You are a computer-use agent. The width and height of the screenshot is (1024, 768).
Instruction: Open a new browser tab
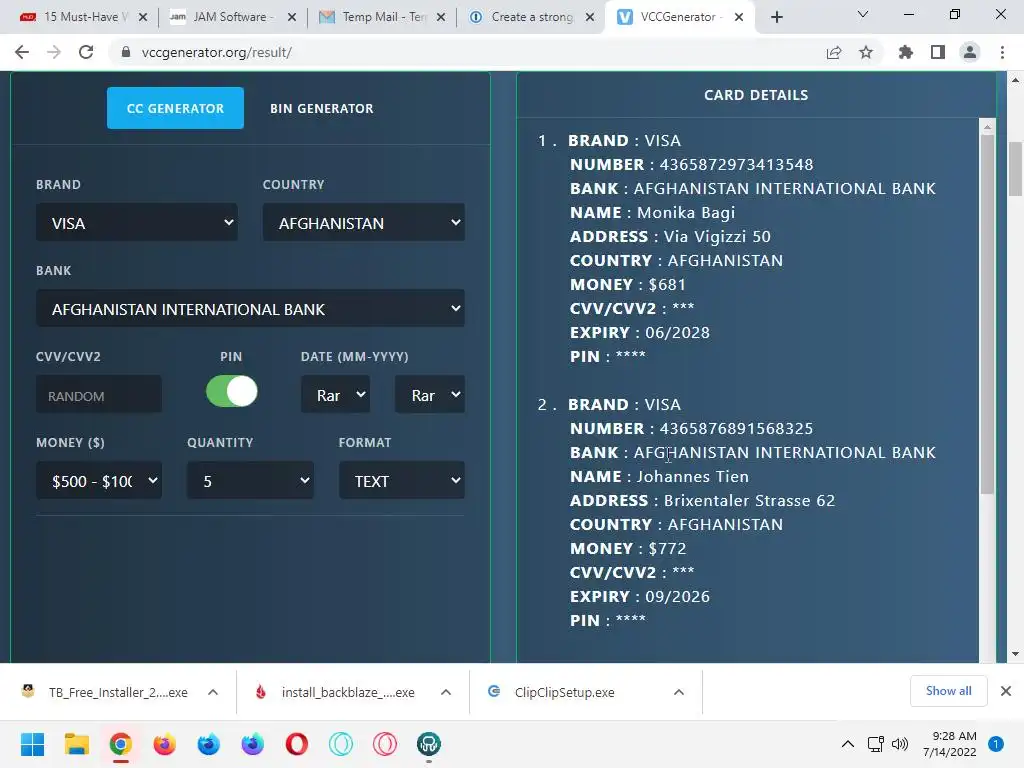click(776, 17)
